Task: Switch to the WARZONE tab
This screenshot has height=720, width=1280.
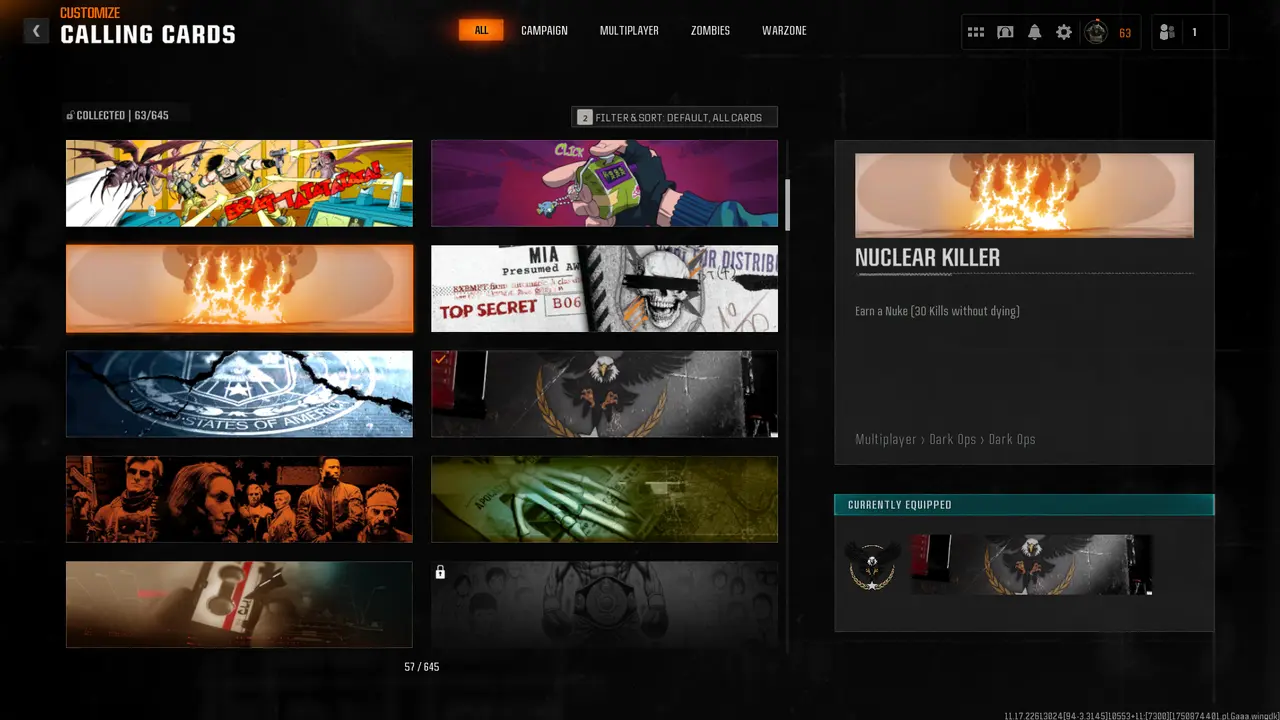Action: [784, 30]
